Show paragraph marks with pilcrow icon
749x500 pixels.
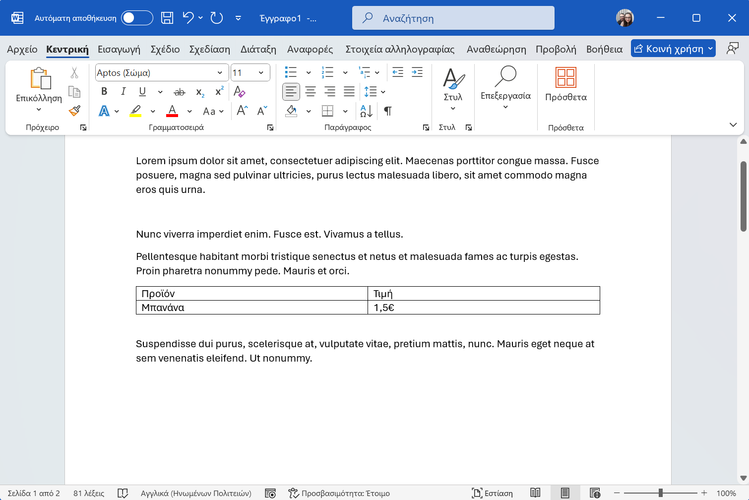click(388, 111)
